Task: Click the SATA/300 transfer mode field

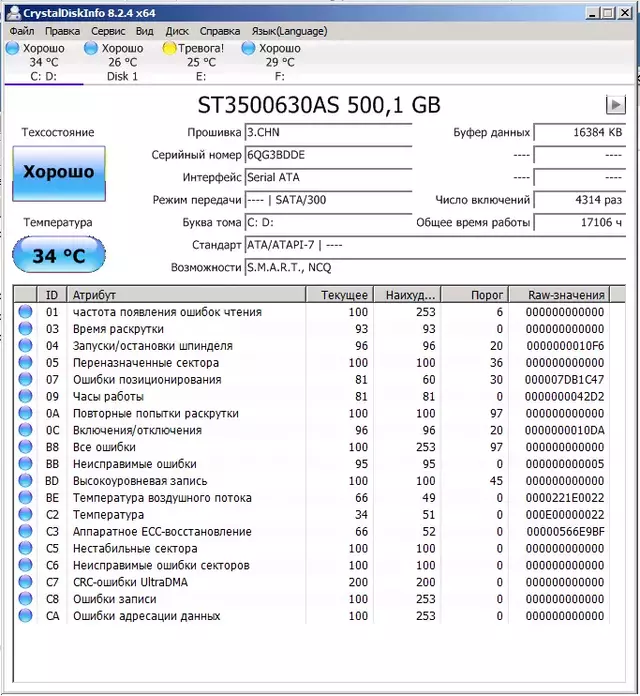Action: [x=328, y=200]
